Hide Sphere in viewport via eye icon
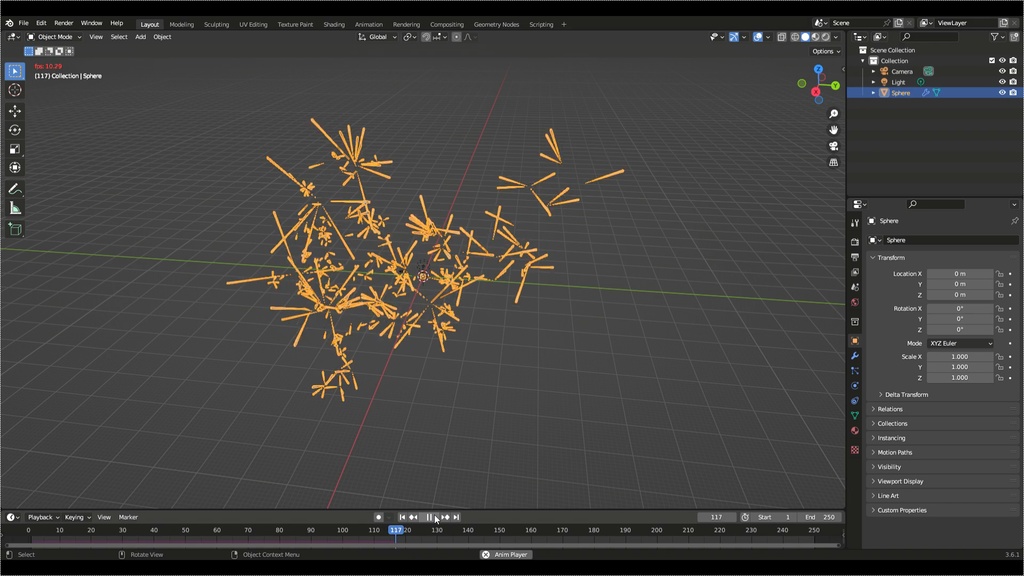Image resolution: width=1024 pixels, height=576 pixels. click(x=1002, y=93)
